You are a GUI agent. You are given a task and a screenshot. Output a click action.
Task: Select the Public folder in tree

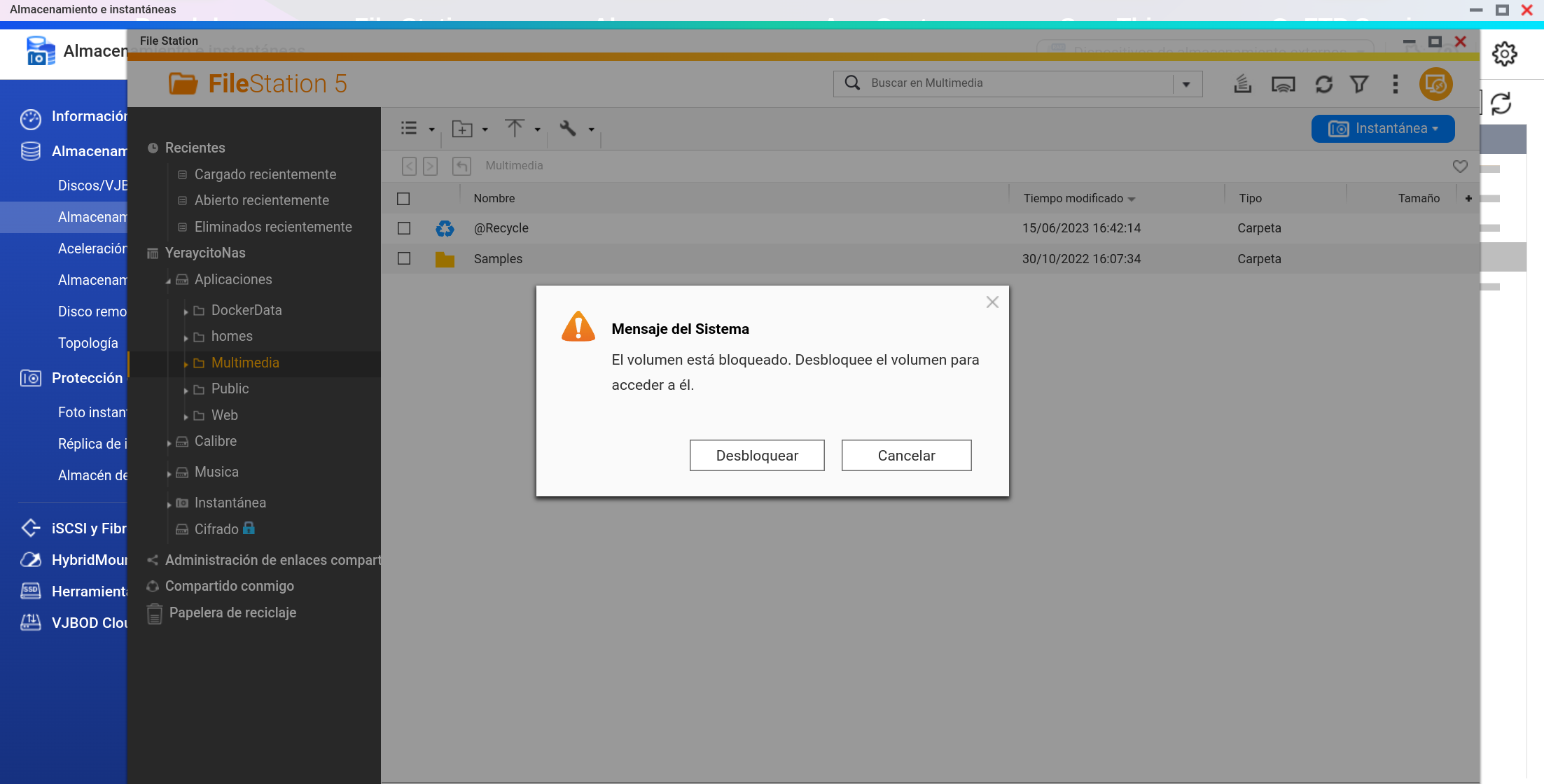point(230,388)
